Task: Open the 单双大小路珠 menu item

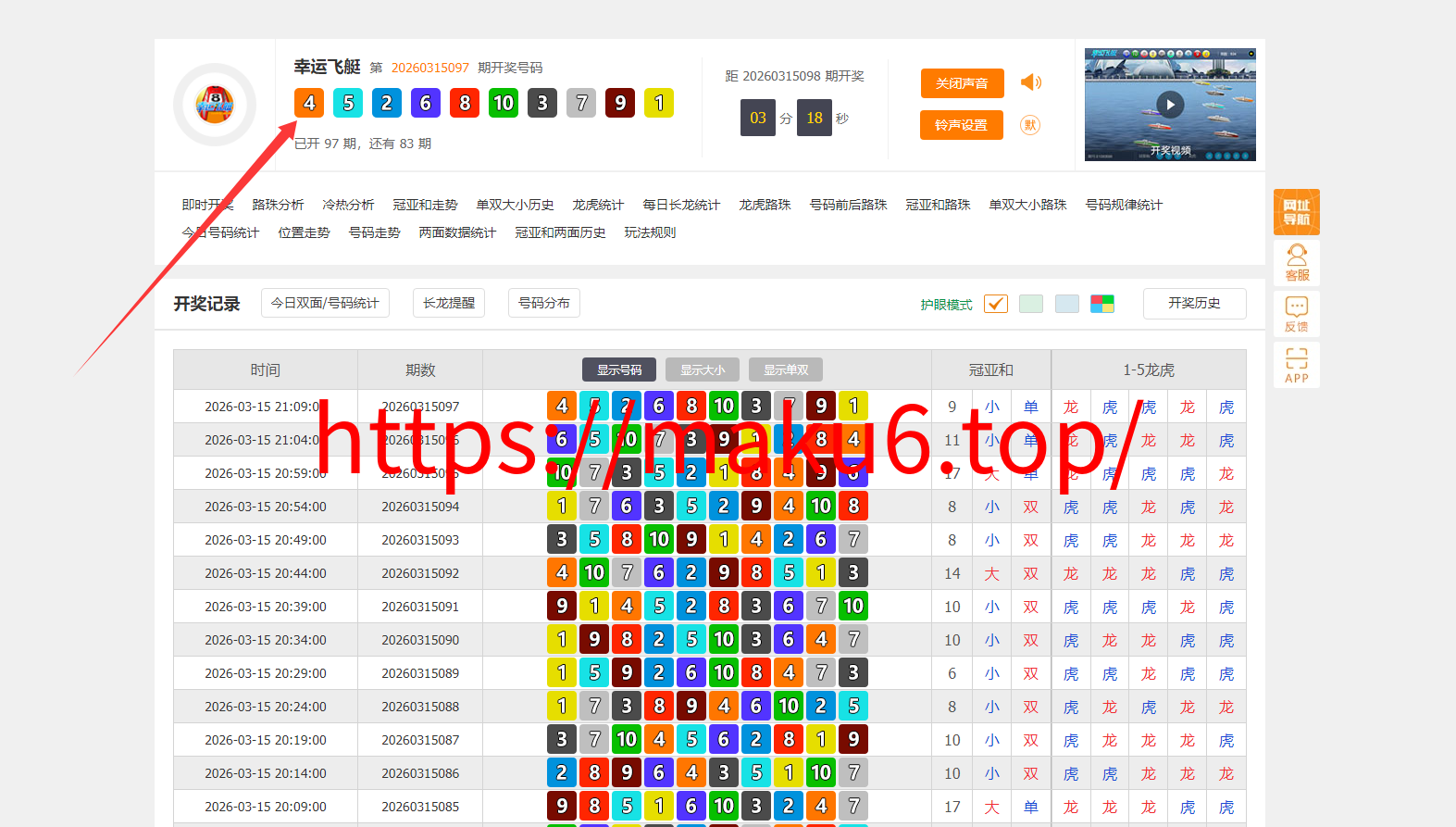Action: click(1027, 205)
